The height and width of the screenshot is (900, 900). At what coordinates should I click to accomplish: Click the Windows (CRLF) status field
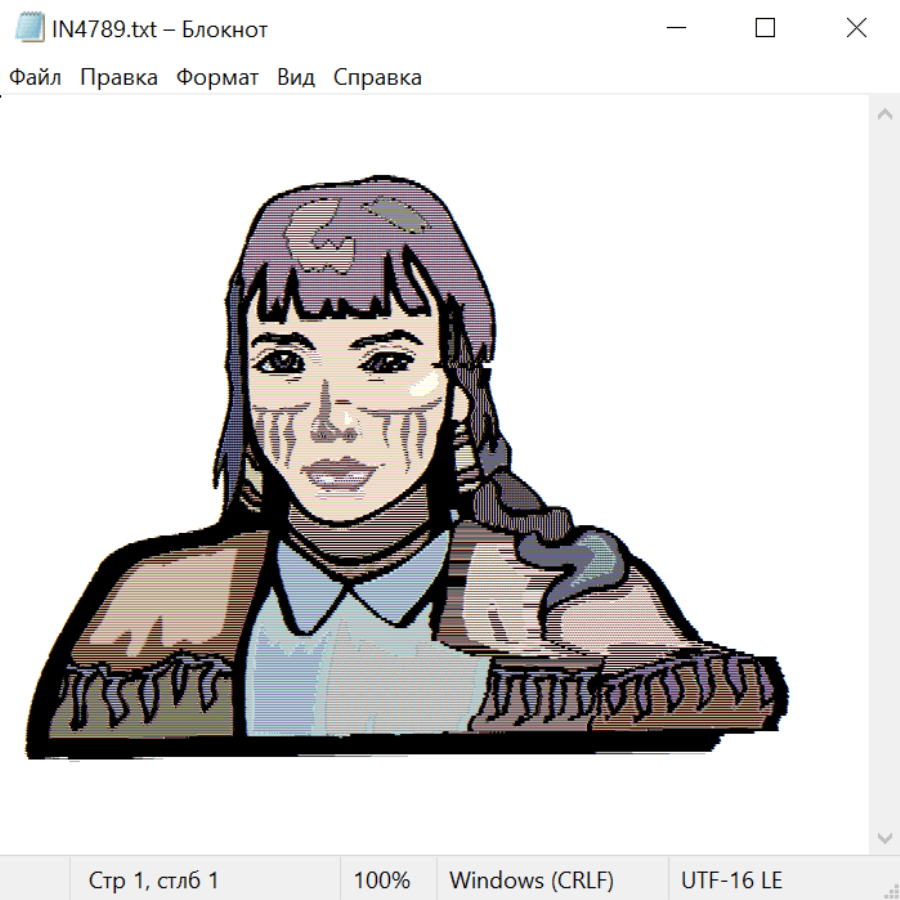click(x=531, y=880)
